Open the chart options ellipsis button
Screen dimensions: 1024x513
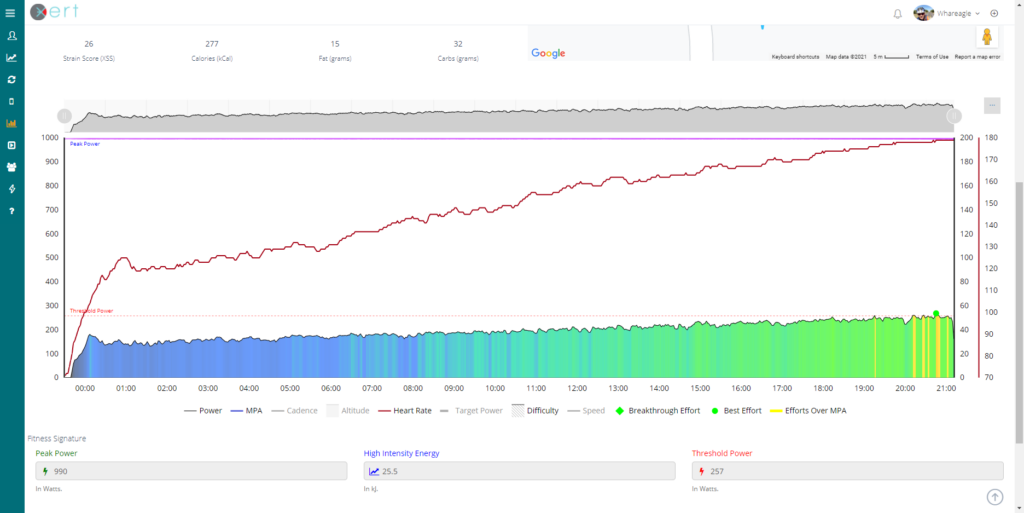click(x=992, y=105)
